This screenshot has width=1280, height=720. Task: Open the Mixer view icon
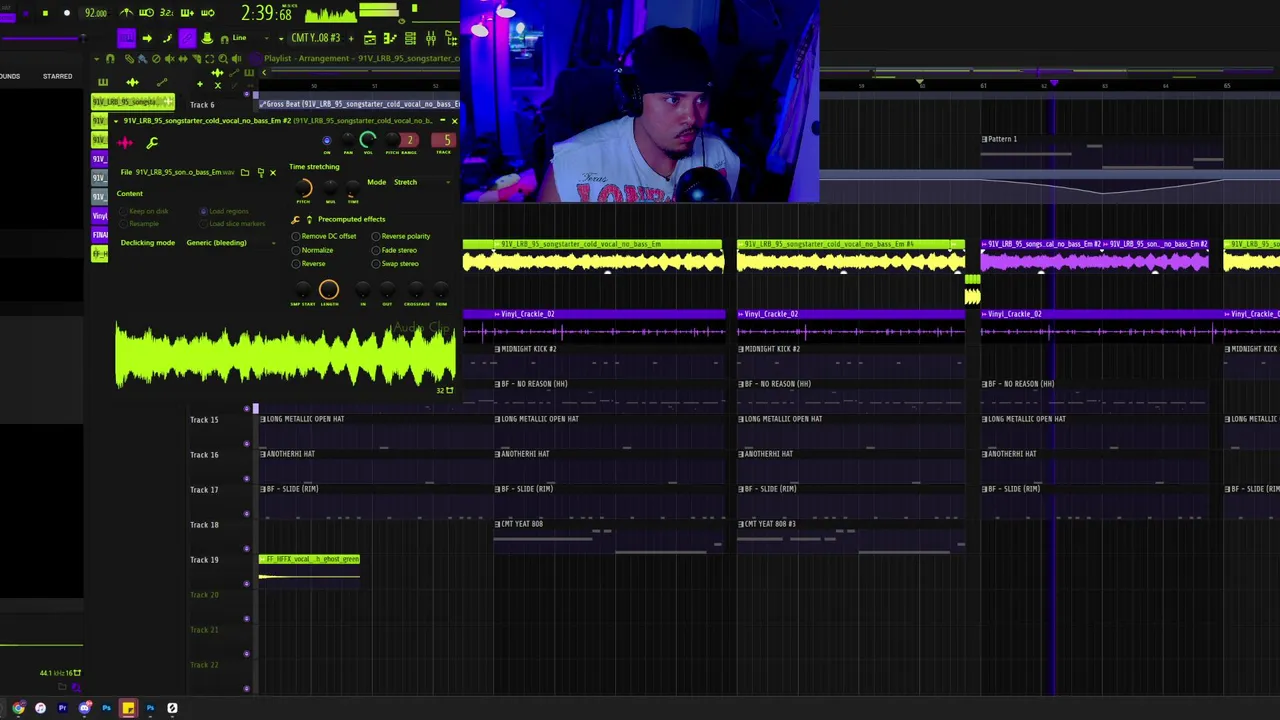431,38
